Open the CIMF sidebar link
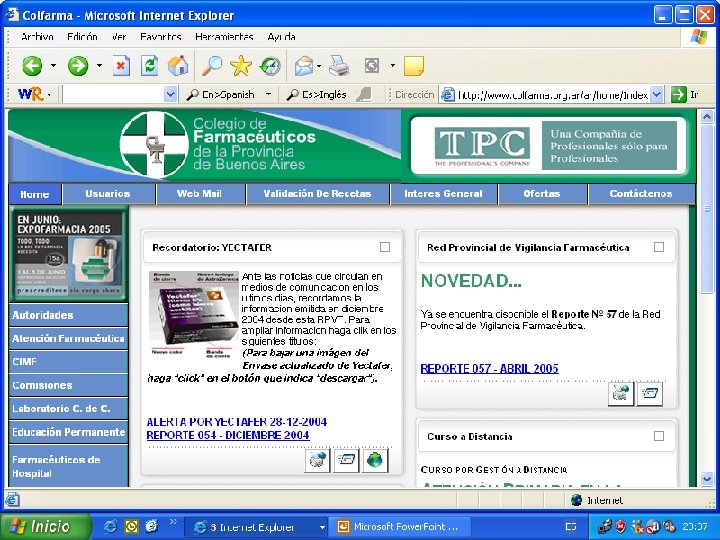Image resolution: width=720 pixels, height=540 pixels. coord(68,362)
